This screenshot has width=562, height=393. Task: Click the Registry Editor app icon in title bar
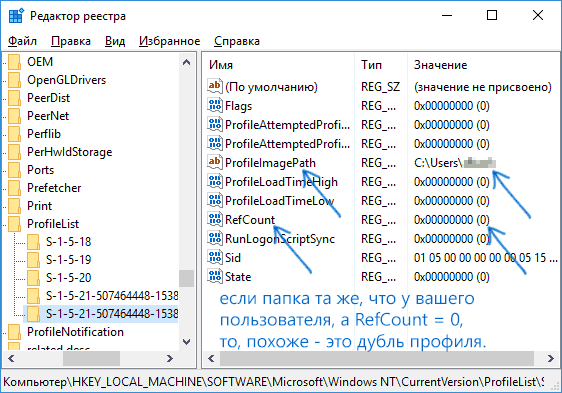16,16
